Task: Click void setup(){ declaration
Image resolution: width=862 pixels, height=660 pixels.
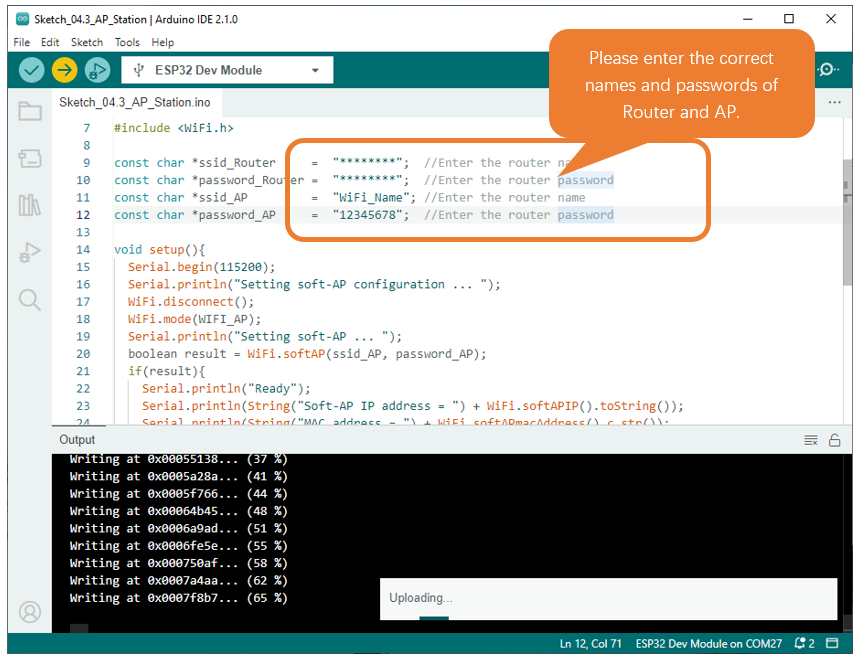Action: [x=159, y=249]
